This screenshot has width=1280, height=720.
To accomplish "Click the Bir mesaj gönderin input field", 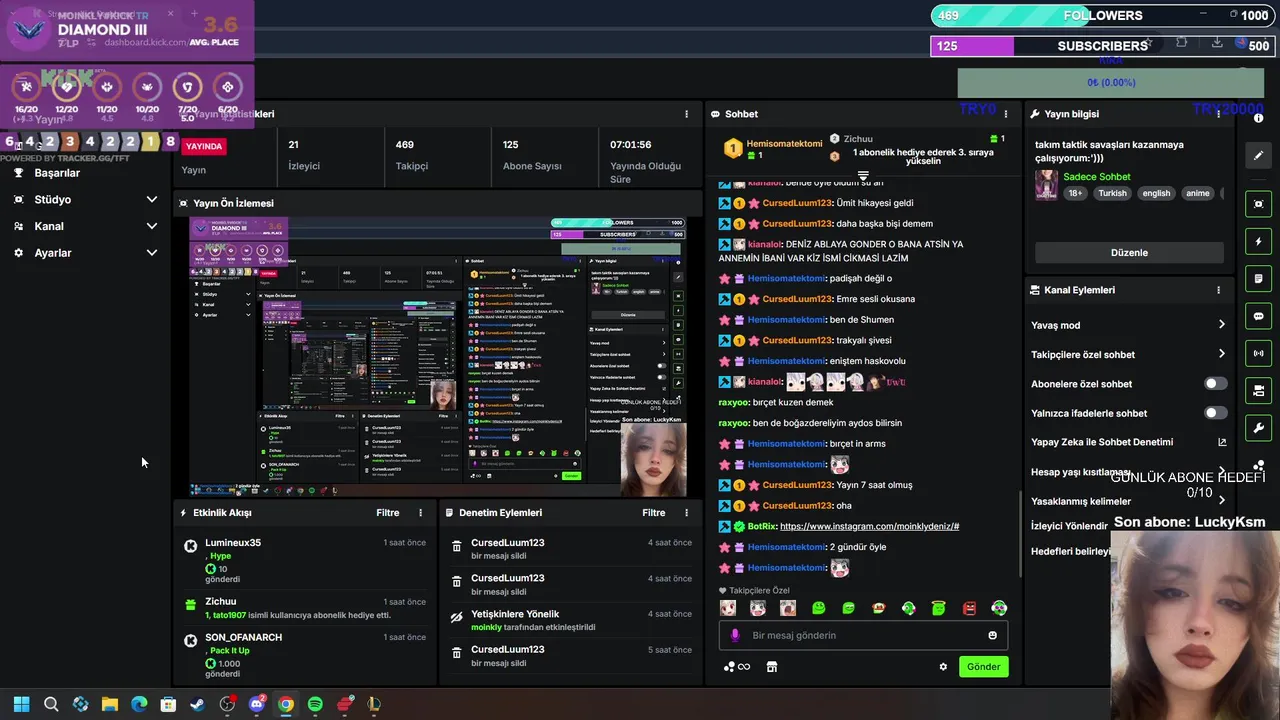I will point(863,635).
